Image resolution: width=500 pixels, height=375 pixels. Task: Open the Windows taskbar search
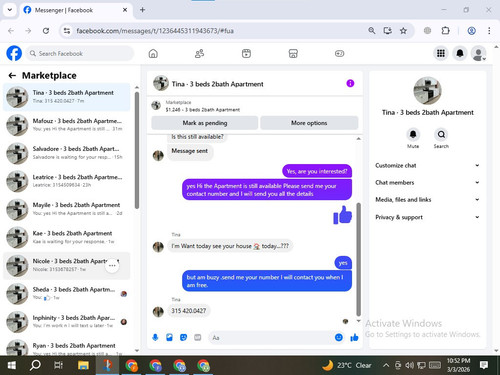[x=35, y=365]
